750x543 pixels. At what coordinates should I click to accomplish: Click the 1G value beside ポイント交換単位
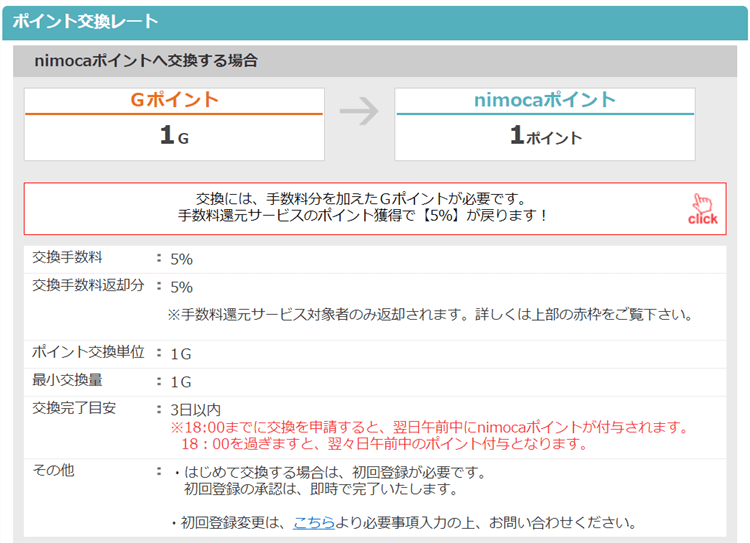[x=181, y=354]
